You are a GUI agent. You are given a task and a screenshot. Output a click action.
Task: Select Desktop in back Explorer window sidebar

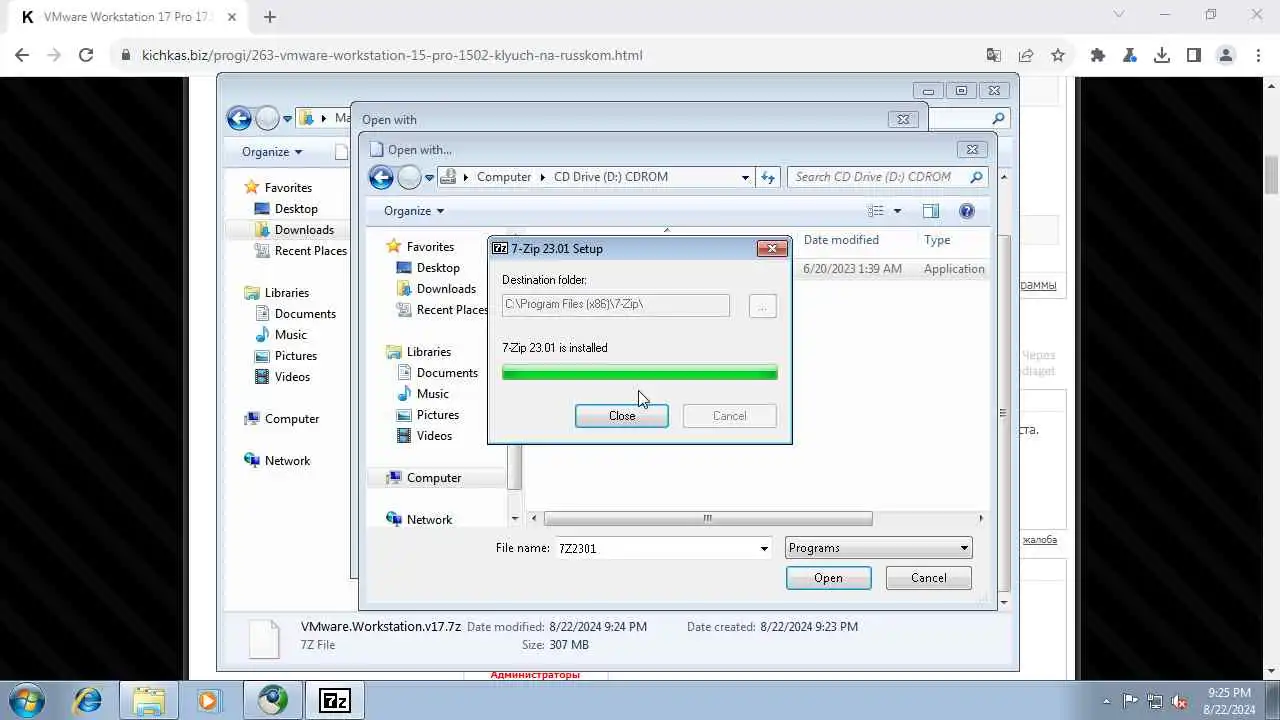pyautogui.click(x=296, y=209)
